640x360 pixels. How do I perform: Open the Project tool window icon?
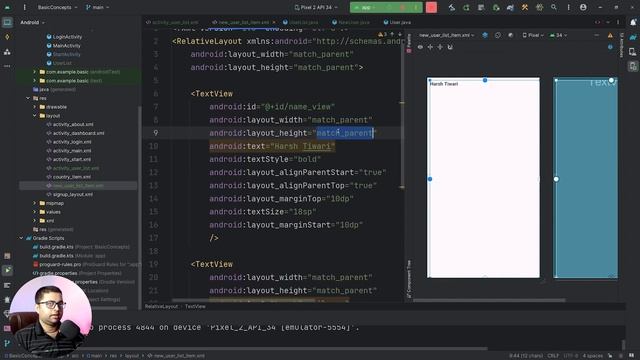(7, 22)
